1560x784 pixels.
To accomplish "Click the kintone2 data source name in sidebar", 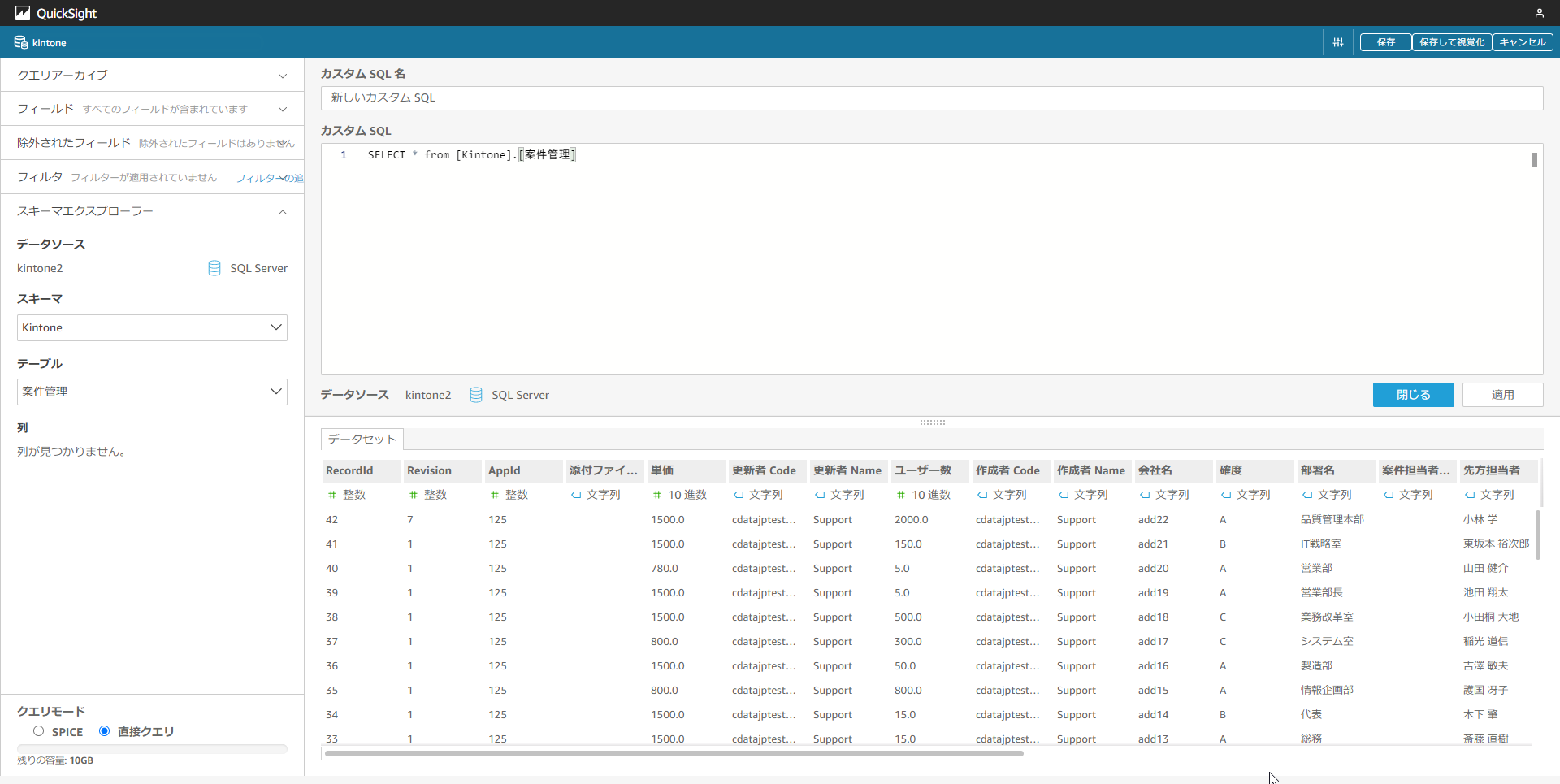I will tap(40, 268).
